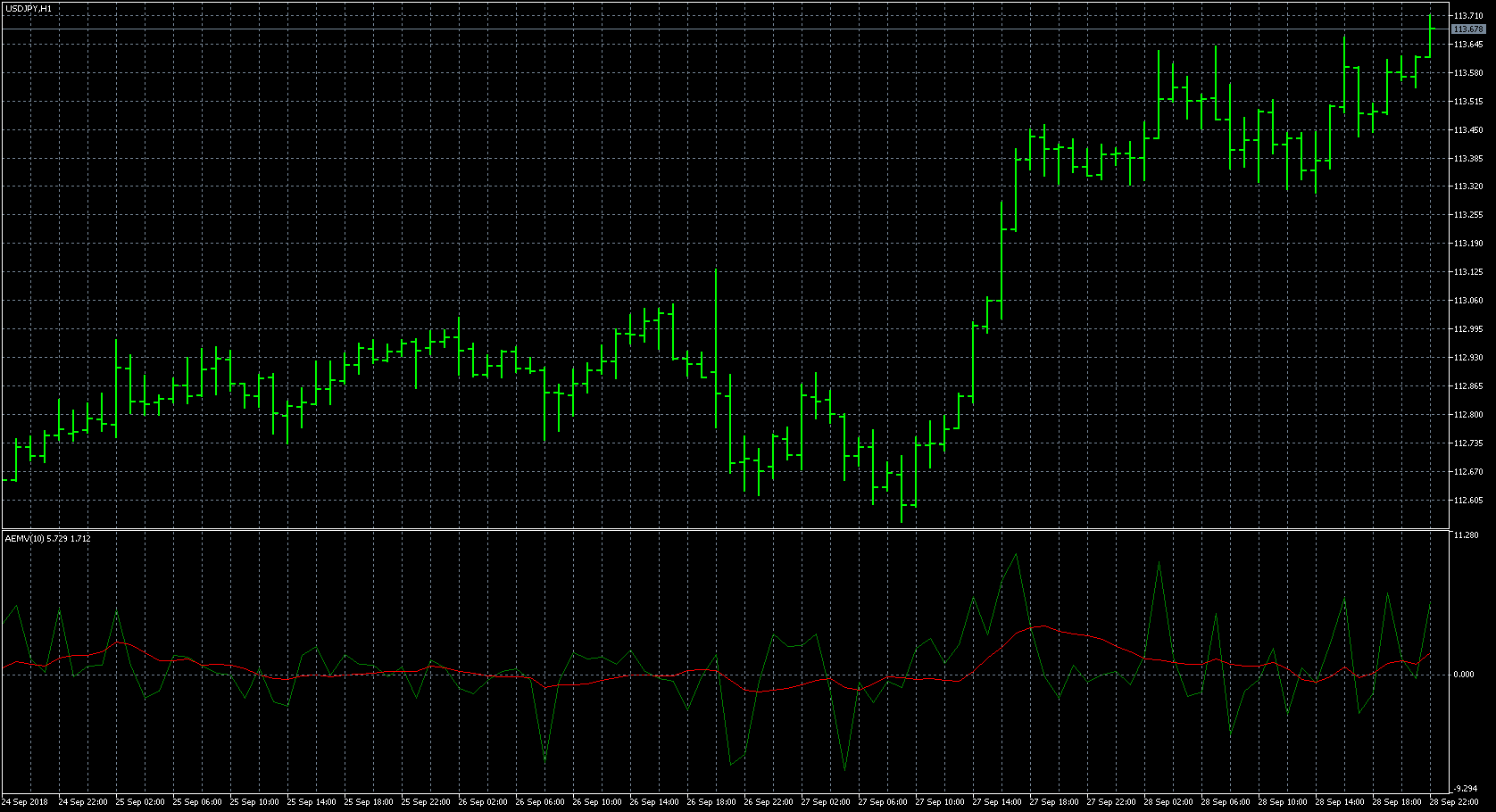
Task: Click the 113.190 price scale label
Action: 1468,243
